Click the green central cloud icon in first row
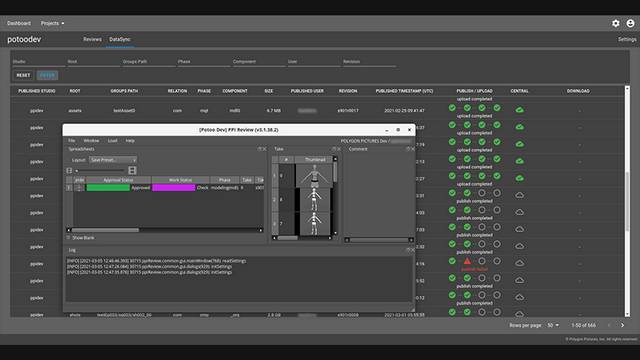 [519, 110]
